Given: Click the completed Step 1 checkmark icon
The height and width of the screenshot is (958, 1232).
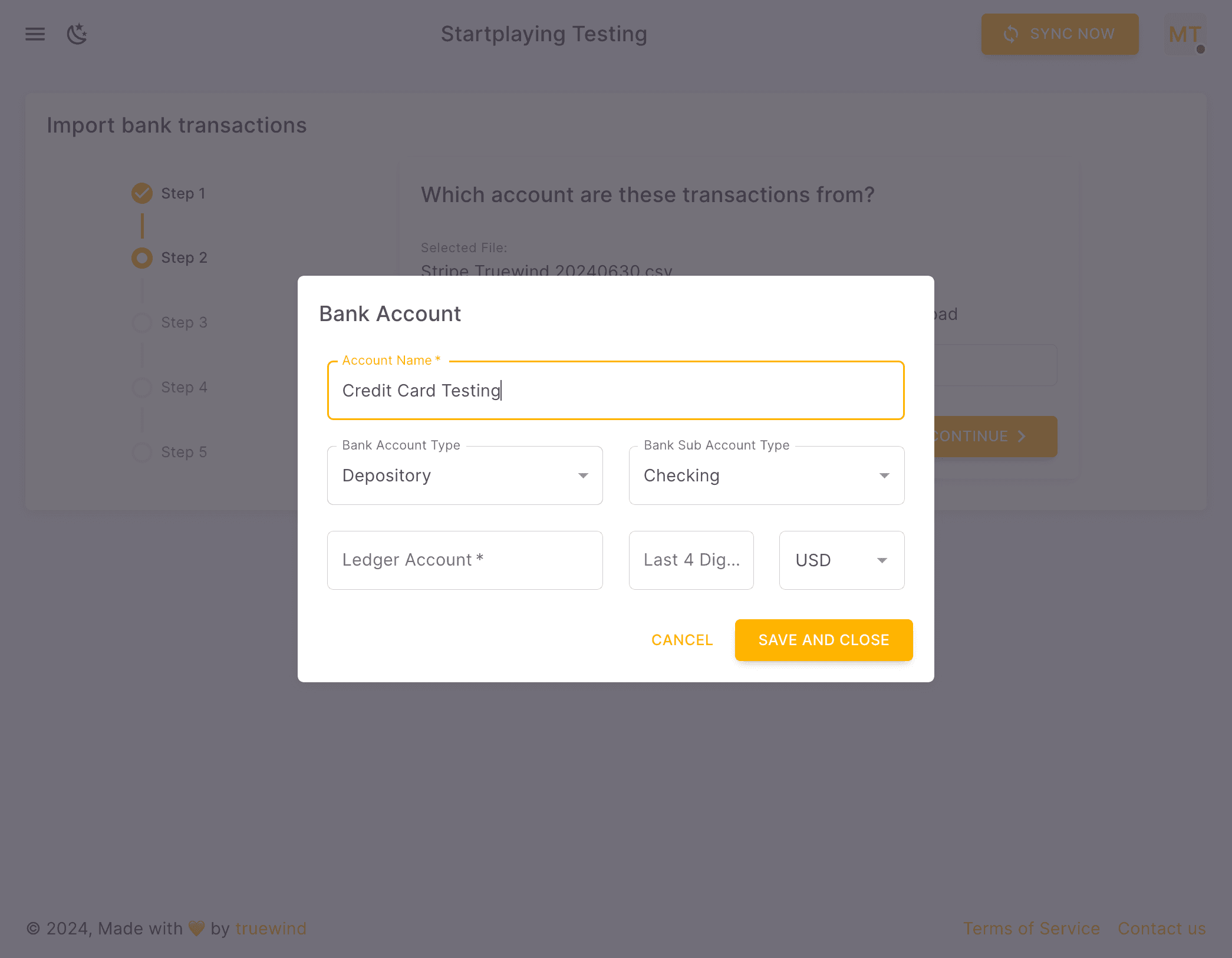Looking at the screenshot, I should coord(142,193).
